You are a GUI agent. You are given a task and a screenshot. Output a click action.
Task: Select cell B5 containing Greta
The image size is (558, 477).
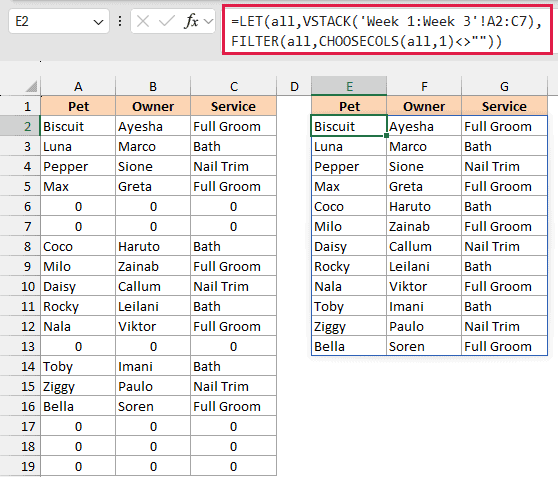coord(153,187)
